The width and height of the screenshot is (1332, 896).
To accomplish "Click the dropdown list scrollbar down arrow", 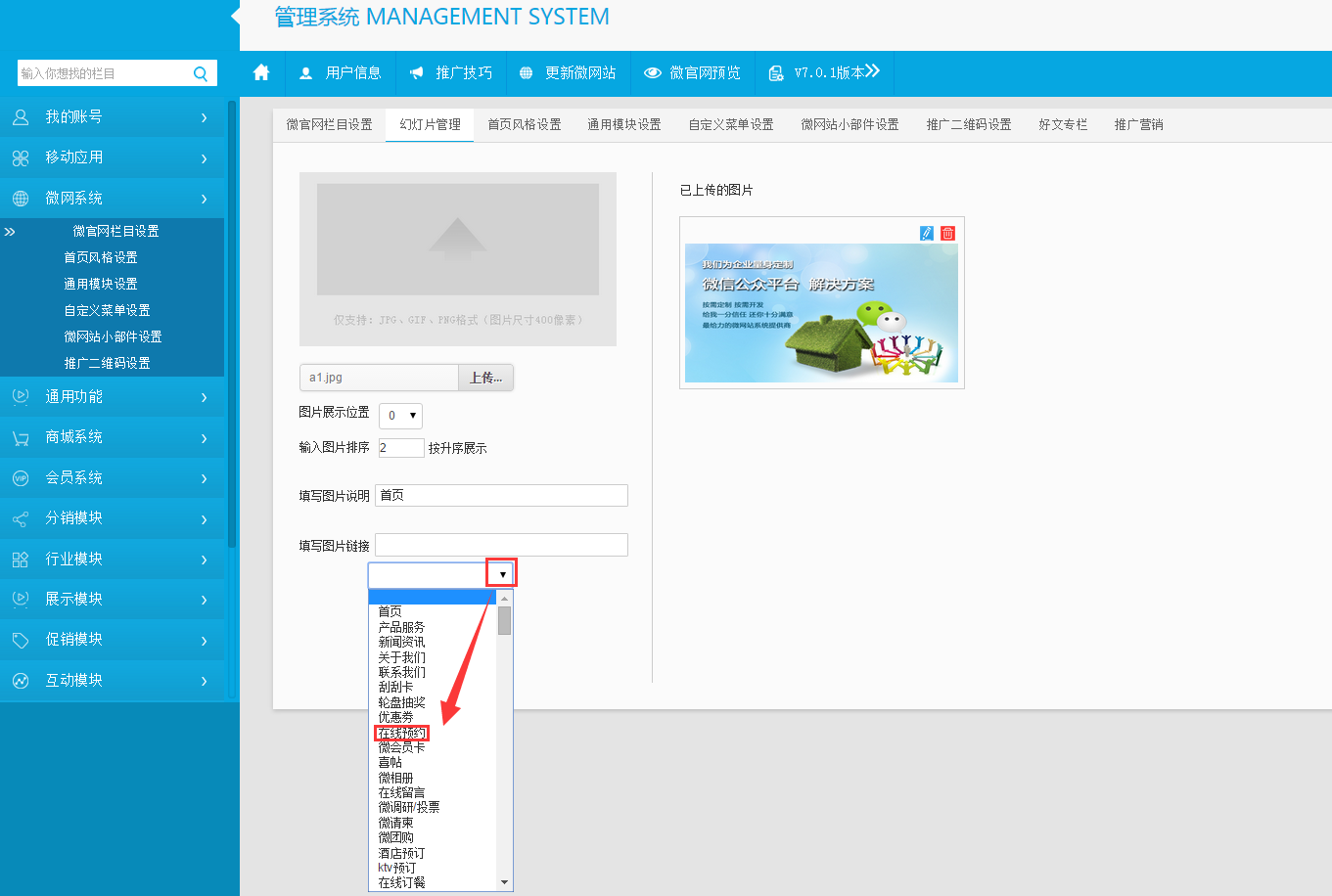I will coord(505,882).
